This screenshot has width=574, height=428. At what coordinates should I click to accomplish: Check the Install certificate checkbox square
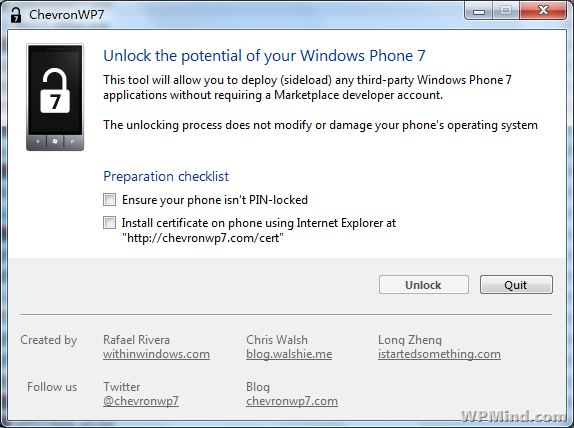109,222
